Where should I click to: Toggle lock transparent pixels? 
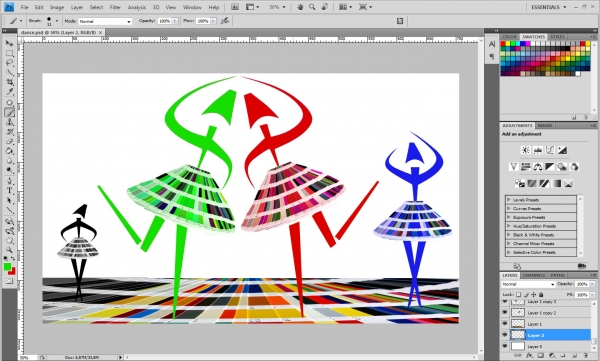(518, 294)
